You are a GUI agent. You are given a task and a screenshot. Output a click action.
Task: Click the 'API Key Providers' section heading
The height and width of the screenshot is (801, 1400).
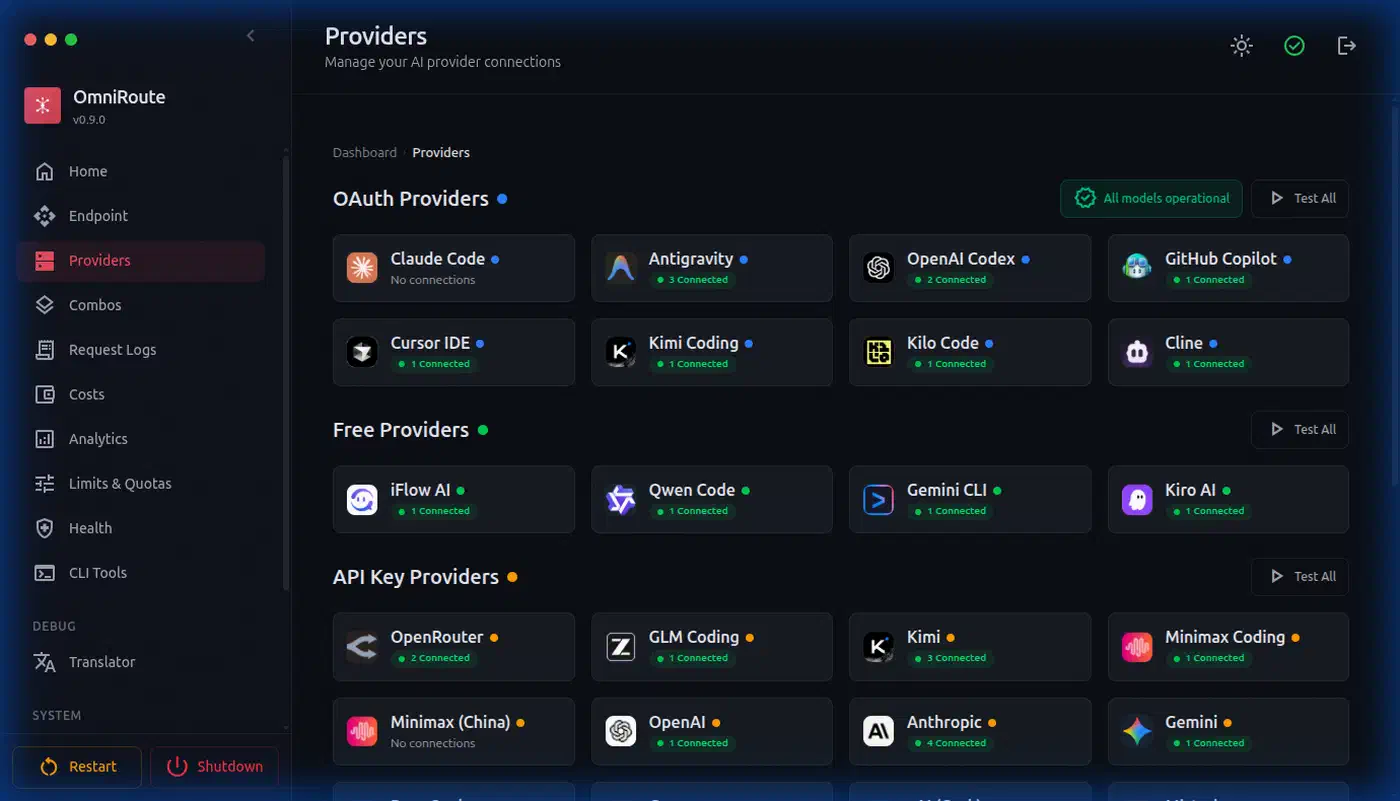[416, 577]
